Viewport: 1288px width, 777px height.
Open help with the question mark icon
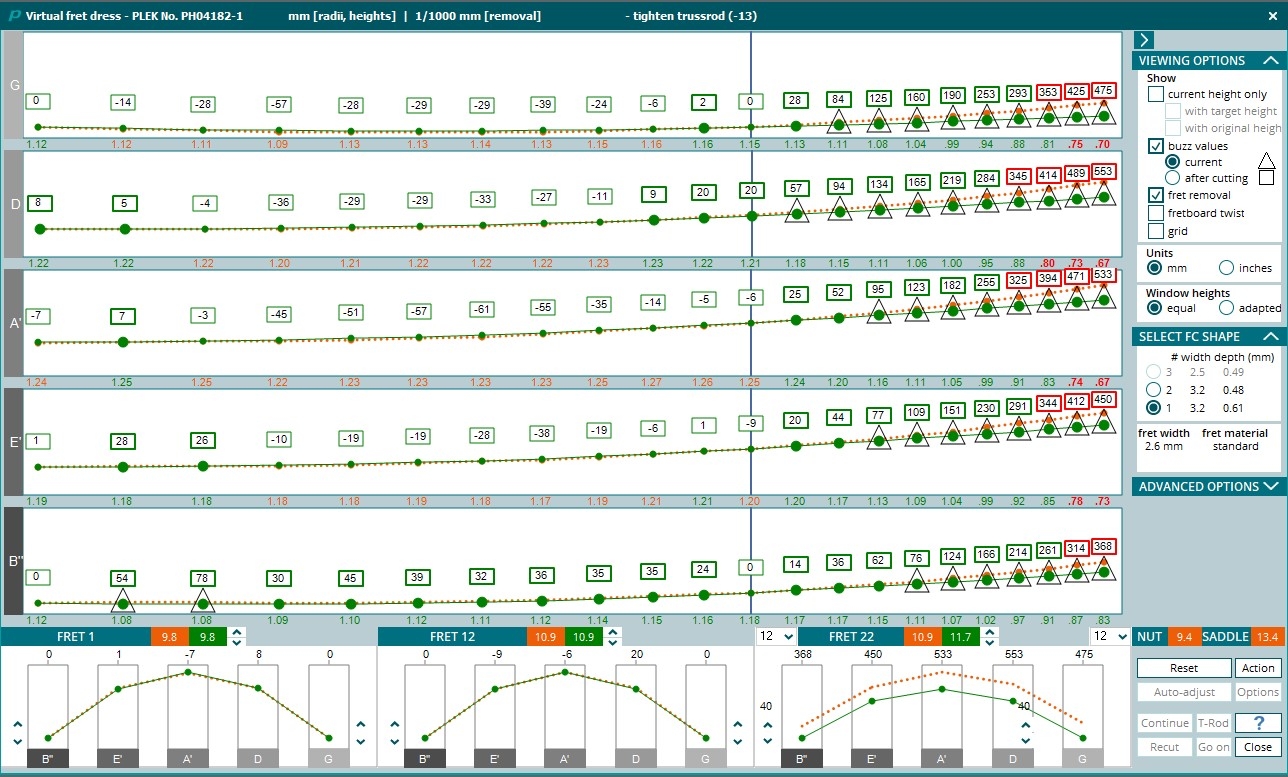coord(1258,723)
